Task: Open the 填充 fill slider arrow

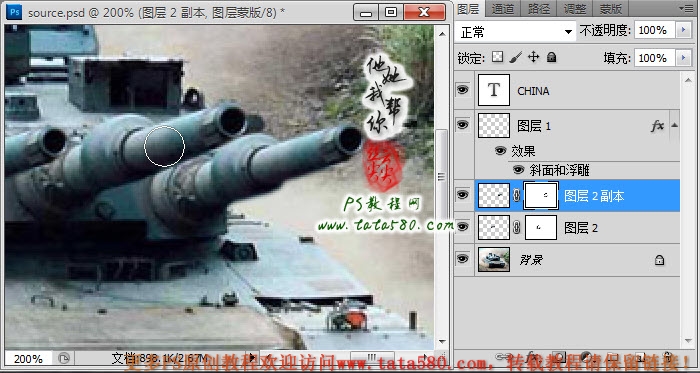Action: pyautogui.click(x=683, y=58)
